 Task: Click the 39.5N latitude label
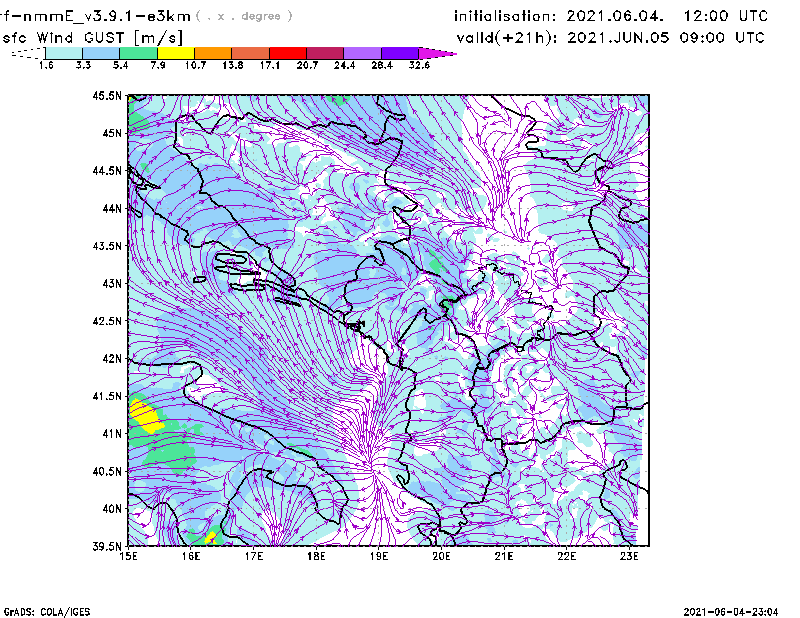pos(107,546)
